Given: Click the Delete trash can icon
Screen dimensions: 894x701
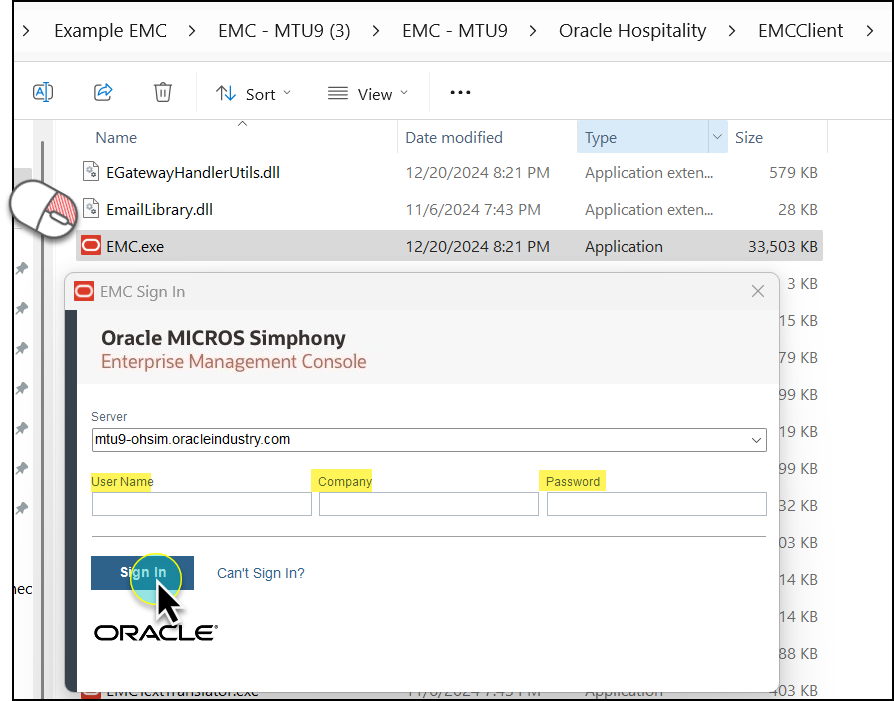Looking at the screenshot, I should click(x=163, y=93).
